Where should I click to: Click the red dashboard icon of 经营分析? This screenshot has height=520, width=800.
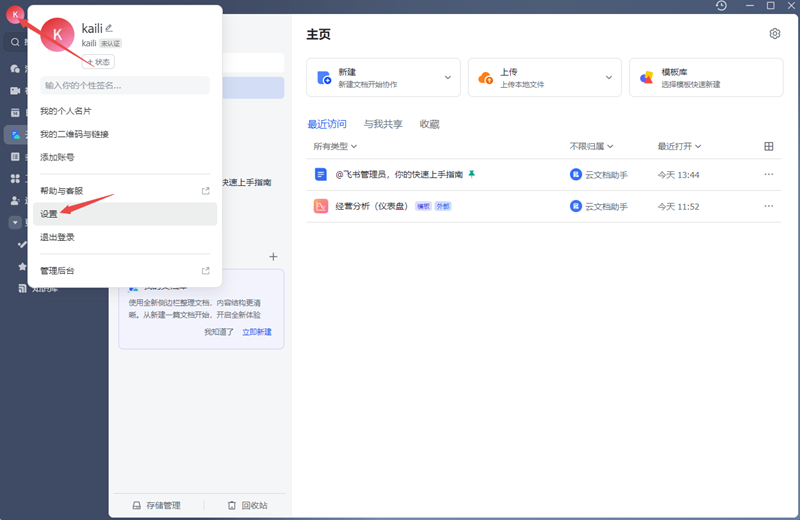pyautogui.click(x=320, y=206)
